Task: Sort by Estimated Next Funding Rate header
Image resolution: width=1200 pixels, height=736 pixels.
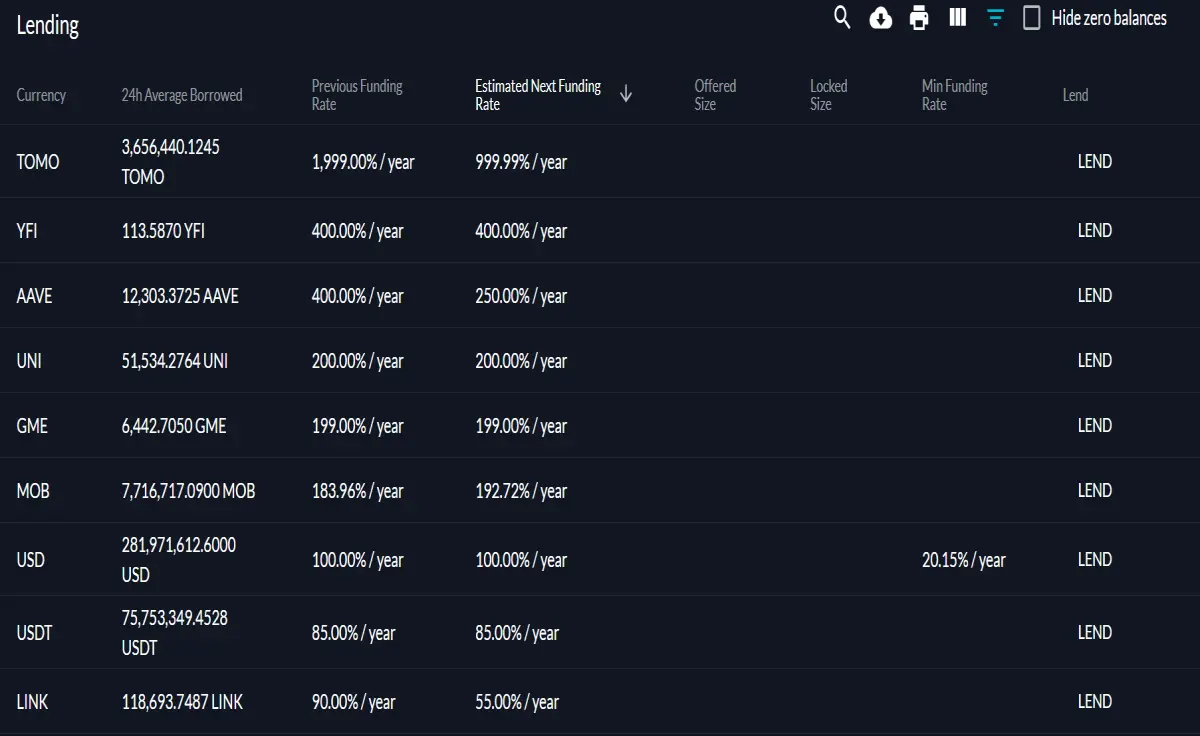Action: (538, 95)
